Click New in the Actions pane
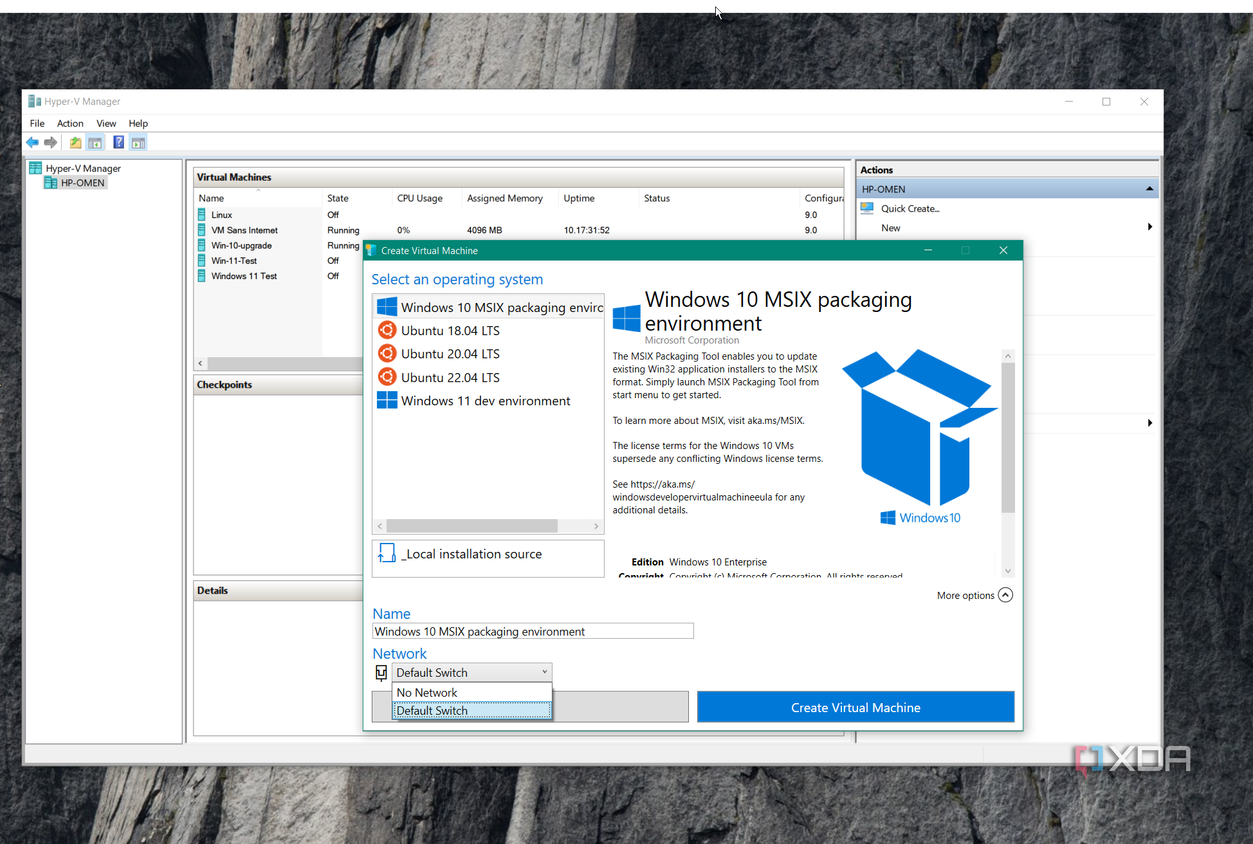The width and height of the screenshot is (1253, 844). click(890, 228)
